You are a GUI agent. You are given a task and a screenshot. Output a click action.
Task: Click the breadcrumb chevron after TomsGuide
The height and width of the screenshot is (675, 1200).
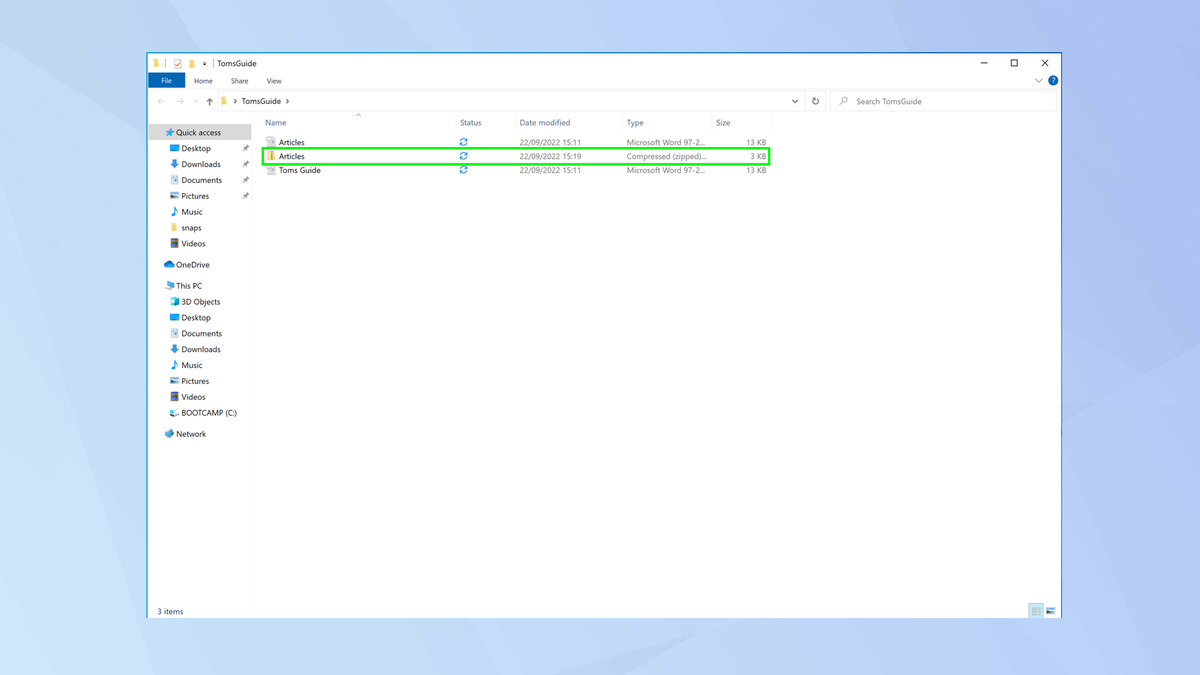(287, 101)
